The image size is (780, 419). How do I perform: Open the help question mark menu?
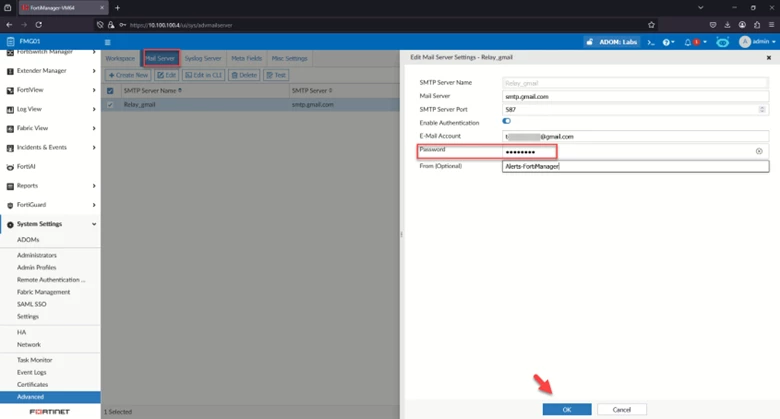click(668, 42)
